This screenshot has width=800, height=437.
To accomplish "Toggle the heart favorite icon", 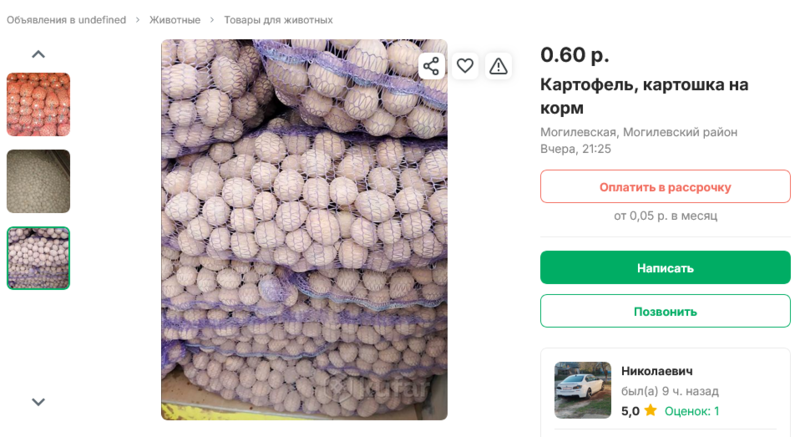I will pos(465,66).
